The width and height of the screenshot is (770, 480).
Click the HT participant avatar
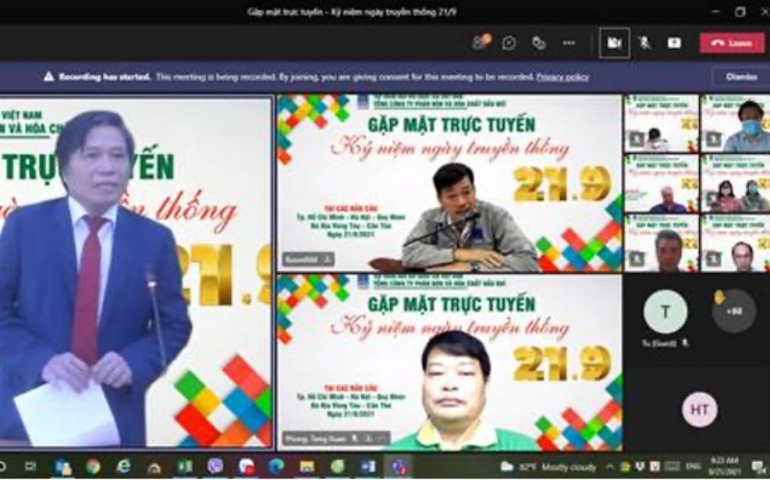[699, 409]
